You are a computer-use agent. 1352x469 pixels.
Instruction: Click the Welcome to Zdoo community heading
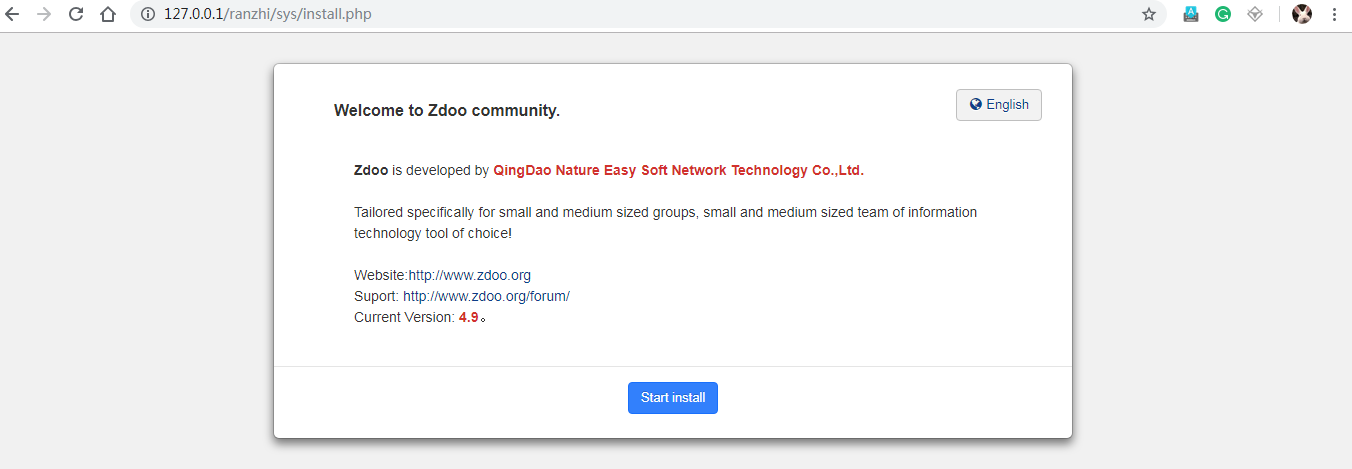click(446, 111)
